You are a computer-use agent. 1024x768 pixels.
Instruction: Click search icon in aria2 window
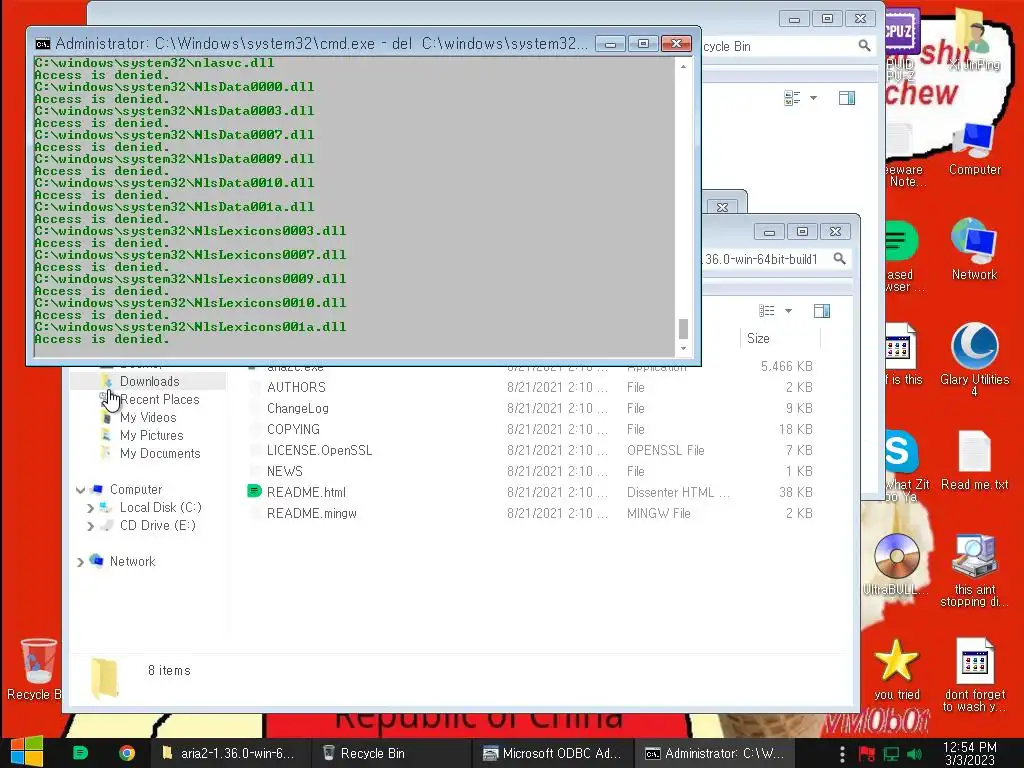pyautogui.click(x=839, y=259)
